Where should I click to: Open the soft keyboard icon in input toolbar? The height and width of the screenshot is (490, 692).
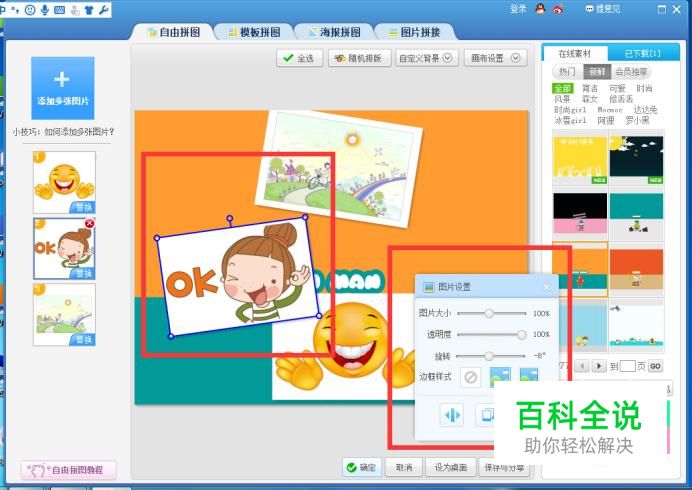tap(60, 10)
